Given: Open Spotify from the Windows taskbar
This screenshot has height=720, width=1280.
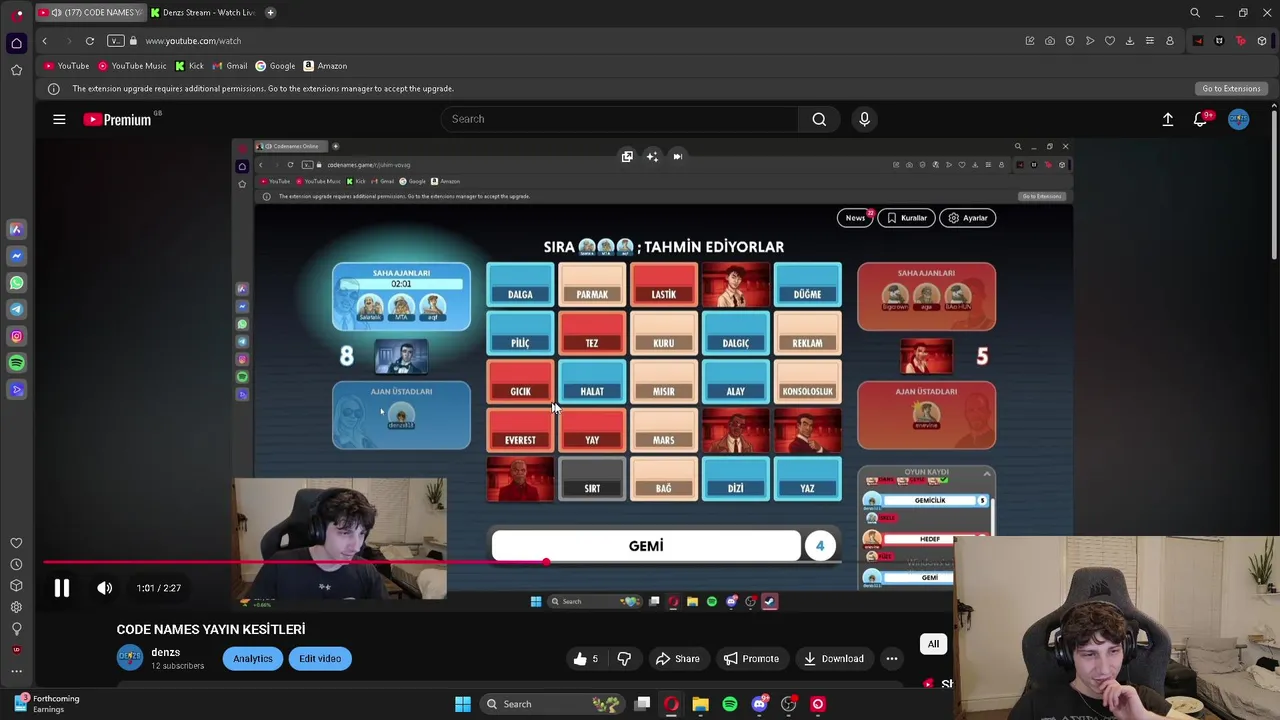Looking at the screenshot, I should [730, 704].
